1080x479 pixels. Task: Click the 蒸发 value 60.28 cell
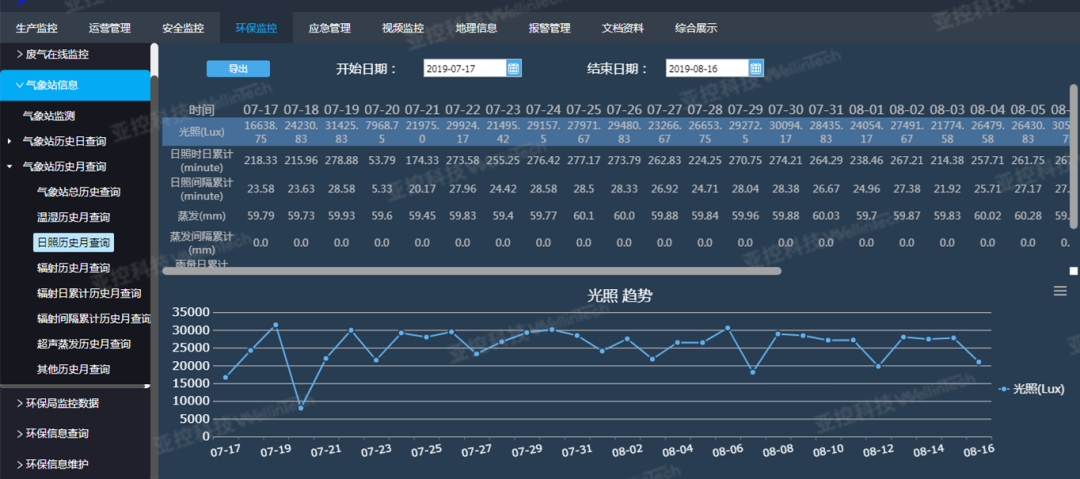(x=1028, y=216)
